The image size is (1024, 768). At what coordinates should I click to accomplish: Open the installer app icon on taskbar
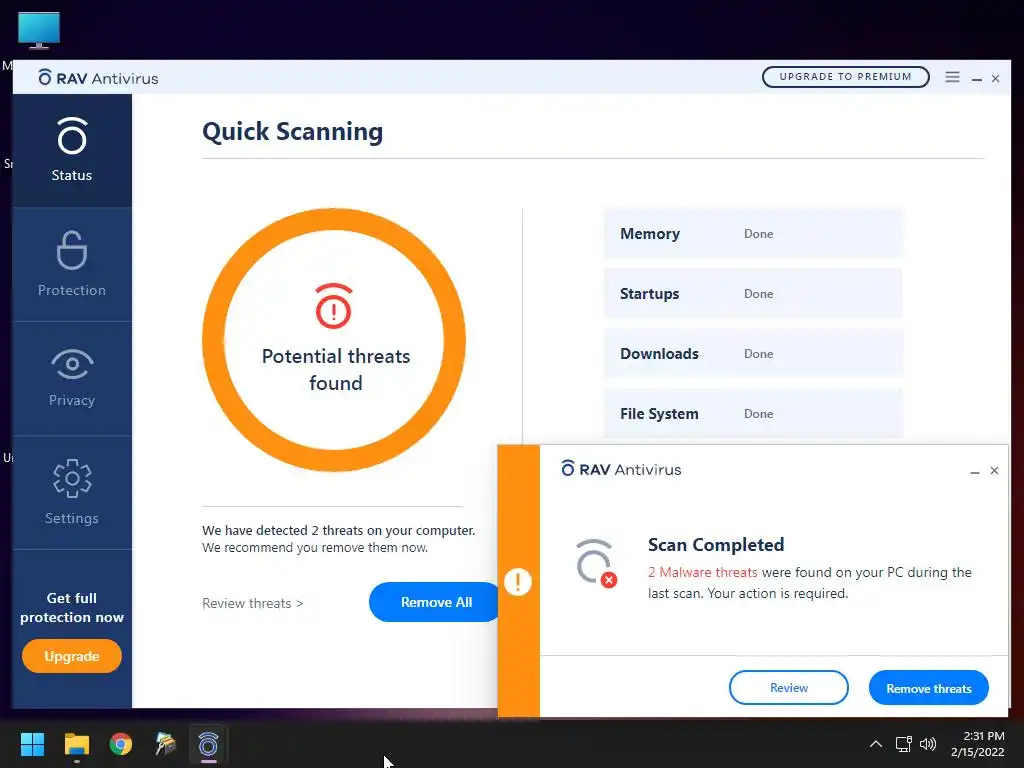165,744
